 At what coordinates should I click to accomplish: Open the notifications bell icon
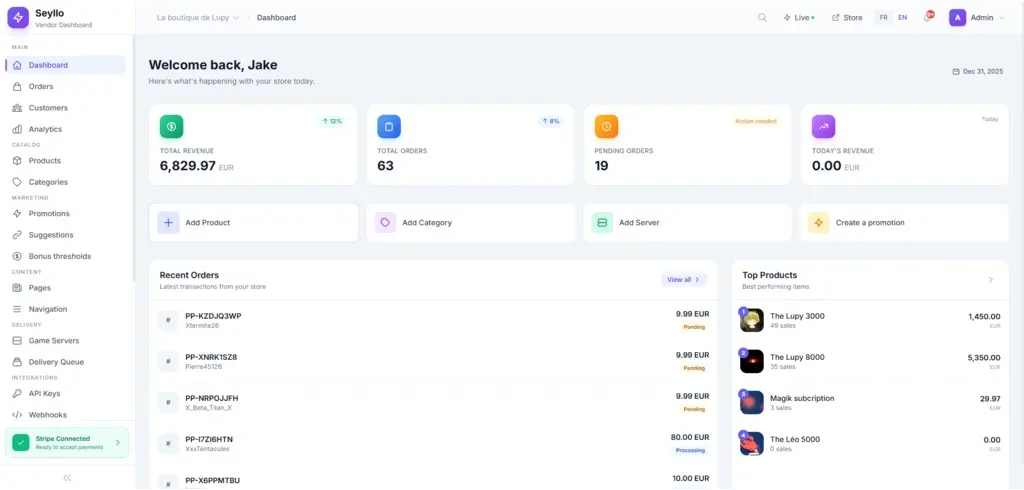click(927, 18)
